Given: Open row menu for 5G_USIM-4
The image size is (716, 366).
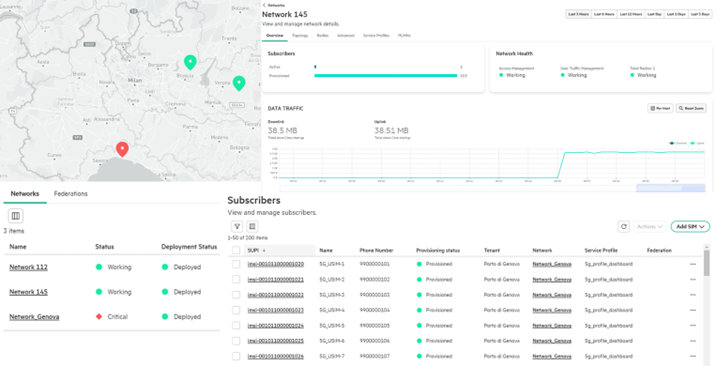Looking at the screenshot, I should [693, 310].
